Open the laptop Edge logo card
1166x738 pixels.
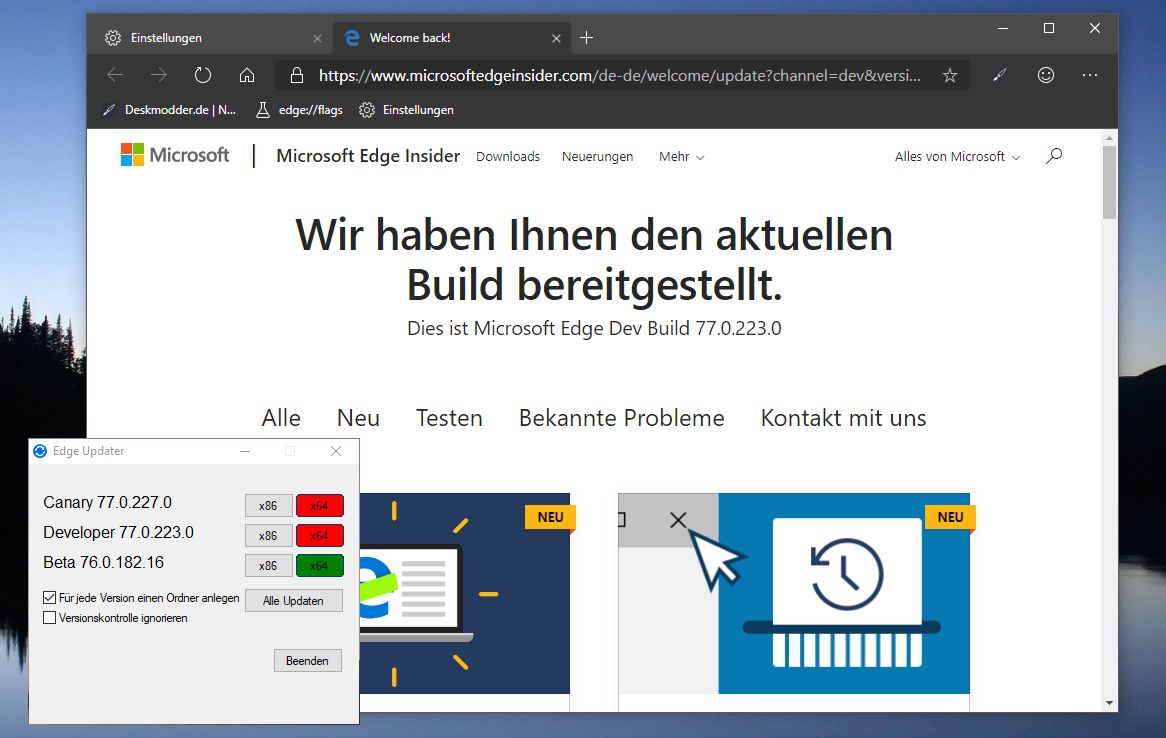pyautogui.click(x=465, y=593)
